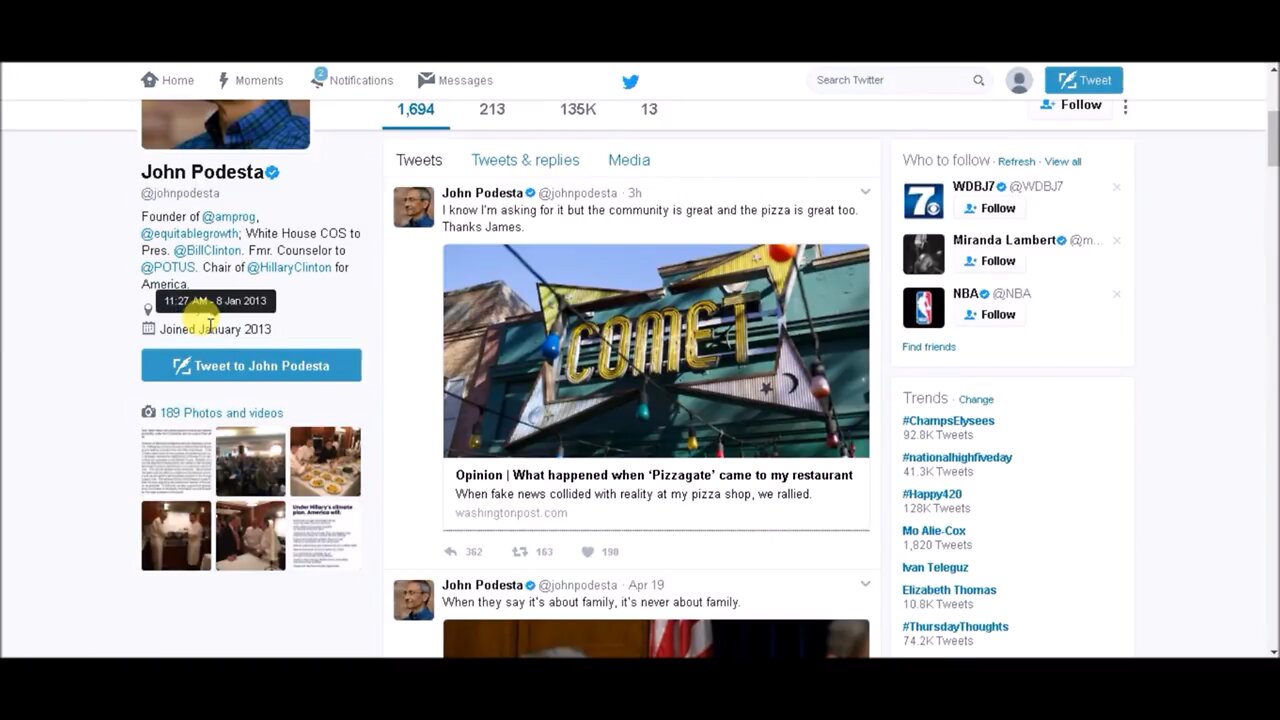Dismiss the Miranda Lambert suggestion
The height and width of the screenshot is (720, 1280).
tap(1117, 241)
